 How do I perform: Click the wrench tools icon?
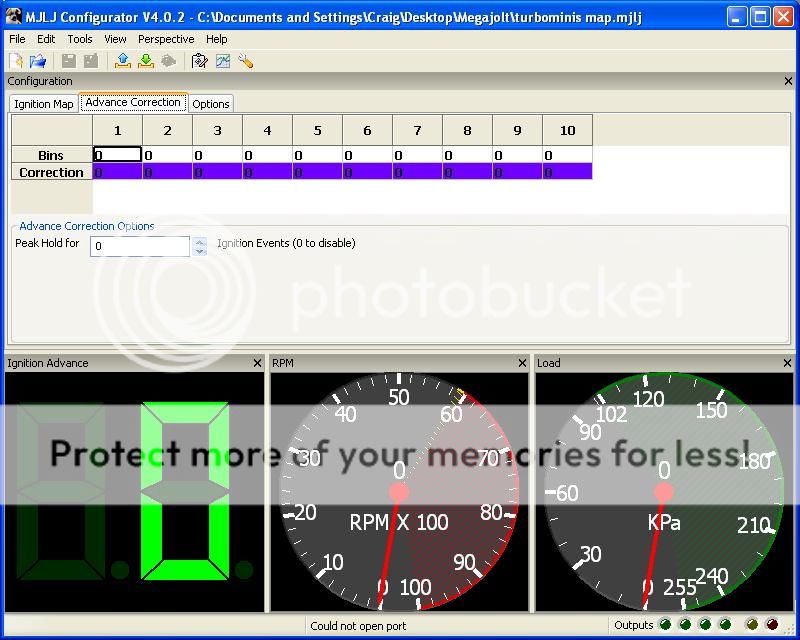pos(245,61)
